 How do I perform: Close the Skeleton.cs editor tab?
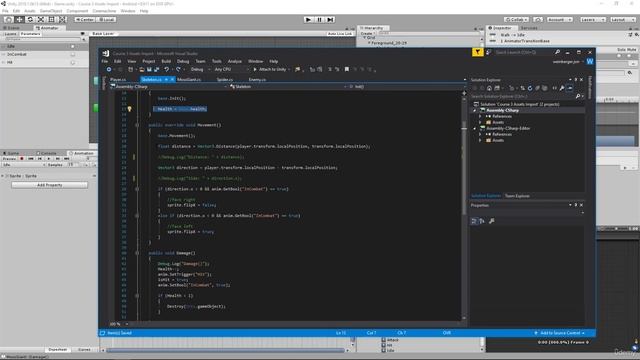(172, 80)
